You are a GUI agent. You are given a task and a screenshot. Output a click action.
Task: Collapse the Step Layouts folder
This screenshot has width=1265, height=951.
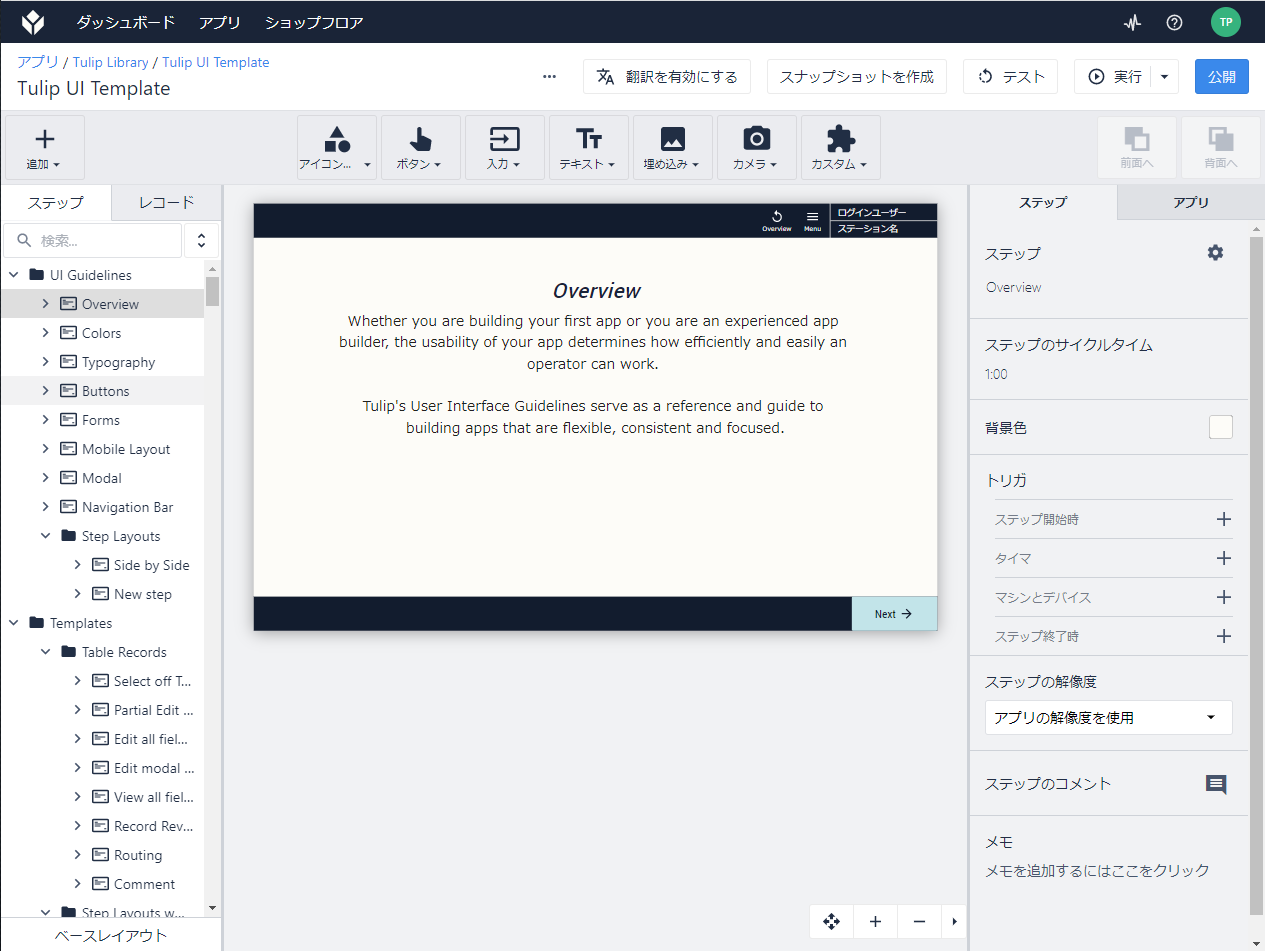tap(45, 536)
